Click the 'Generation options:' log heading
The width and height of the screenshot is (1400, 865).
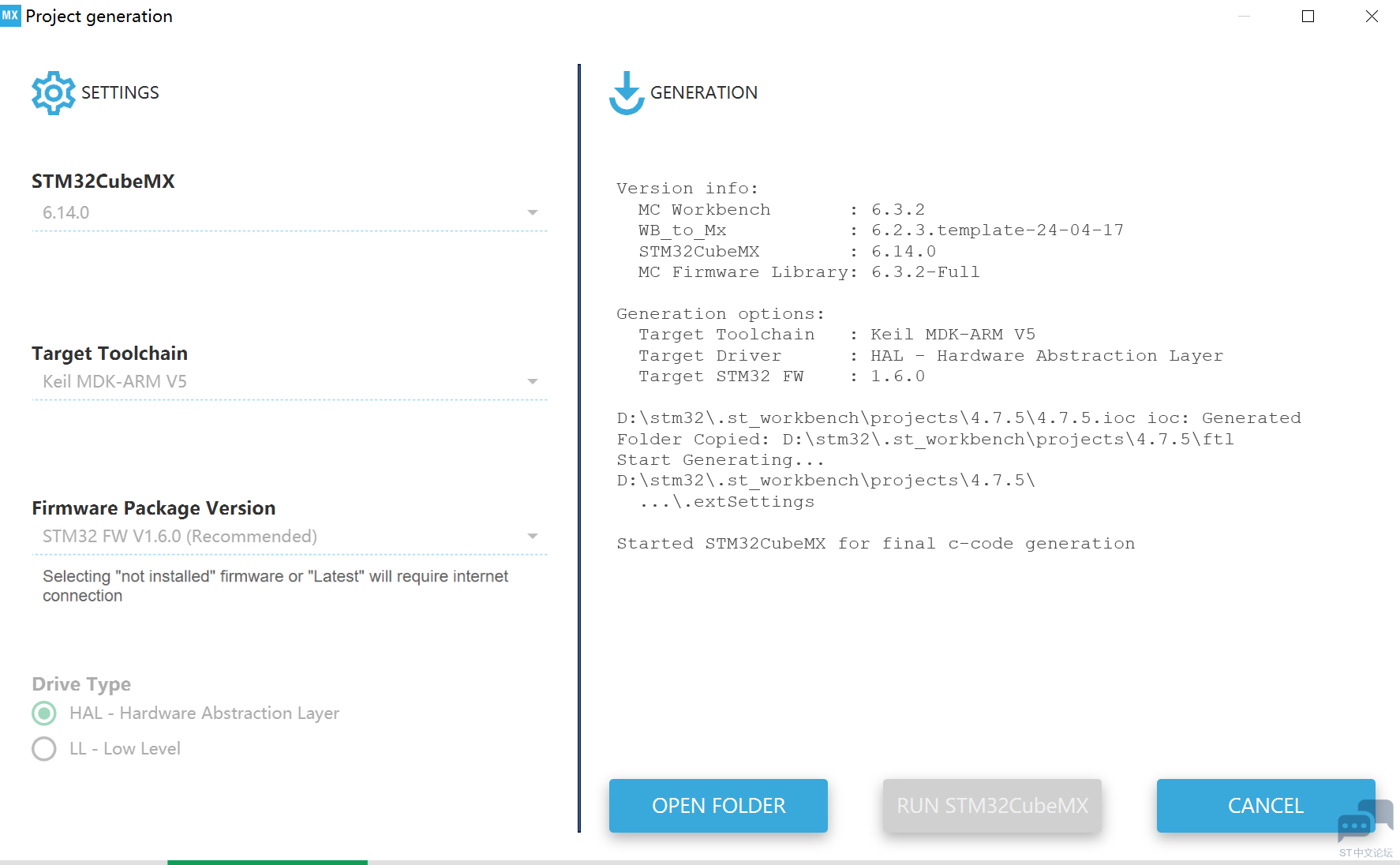tap(721, 314)
